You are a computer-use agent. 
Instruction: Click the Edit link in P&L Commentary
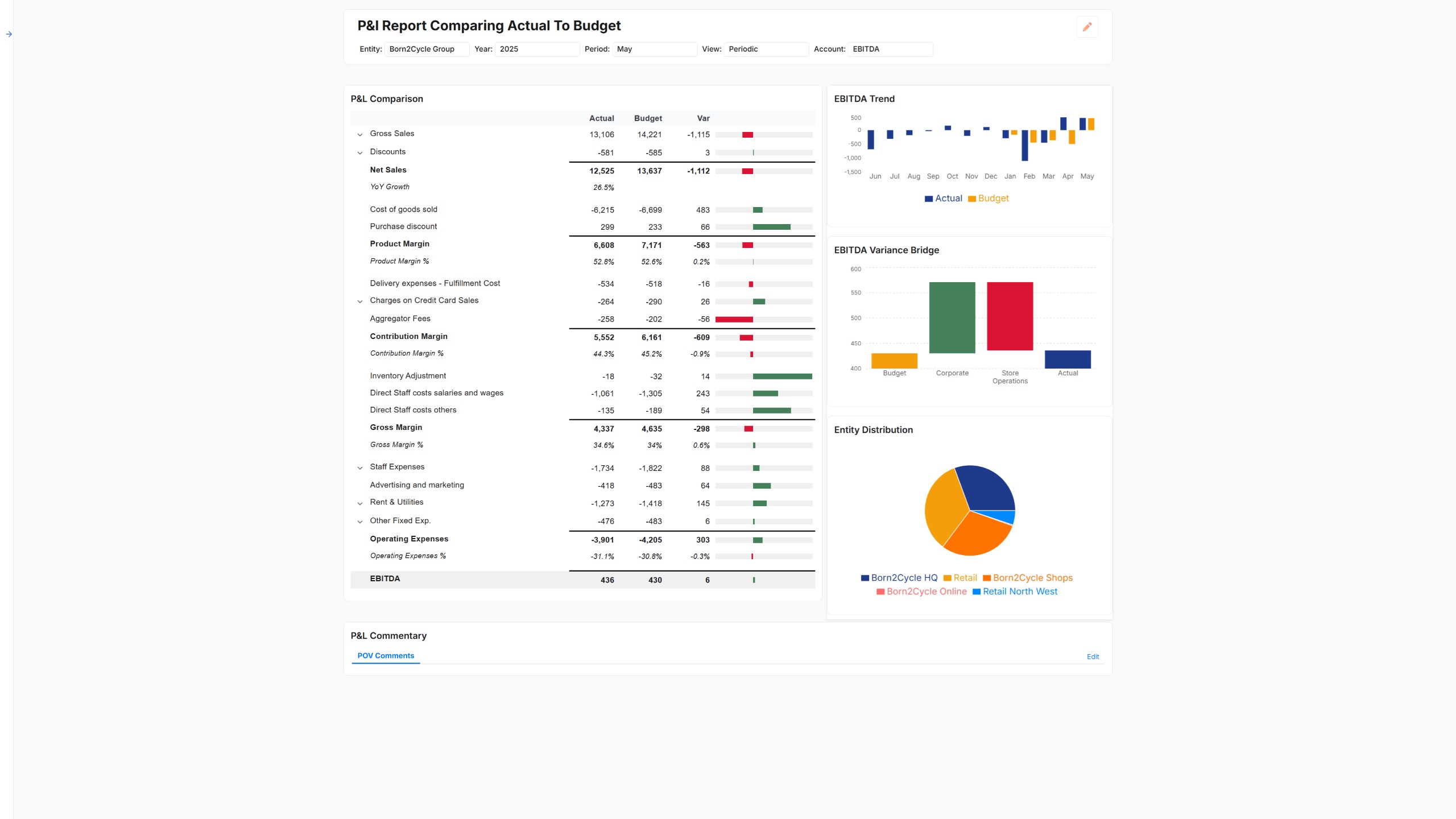click(1093, 657)
